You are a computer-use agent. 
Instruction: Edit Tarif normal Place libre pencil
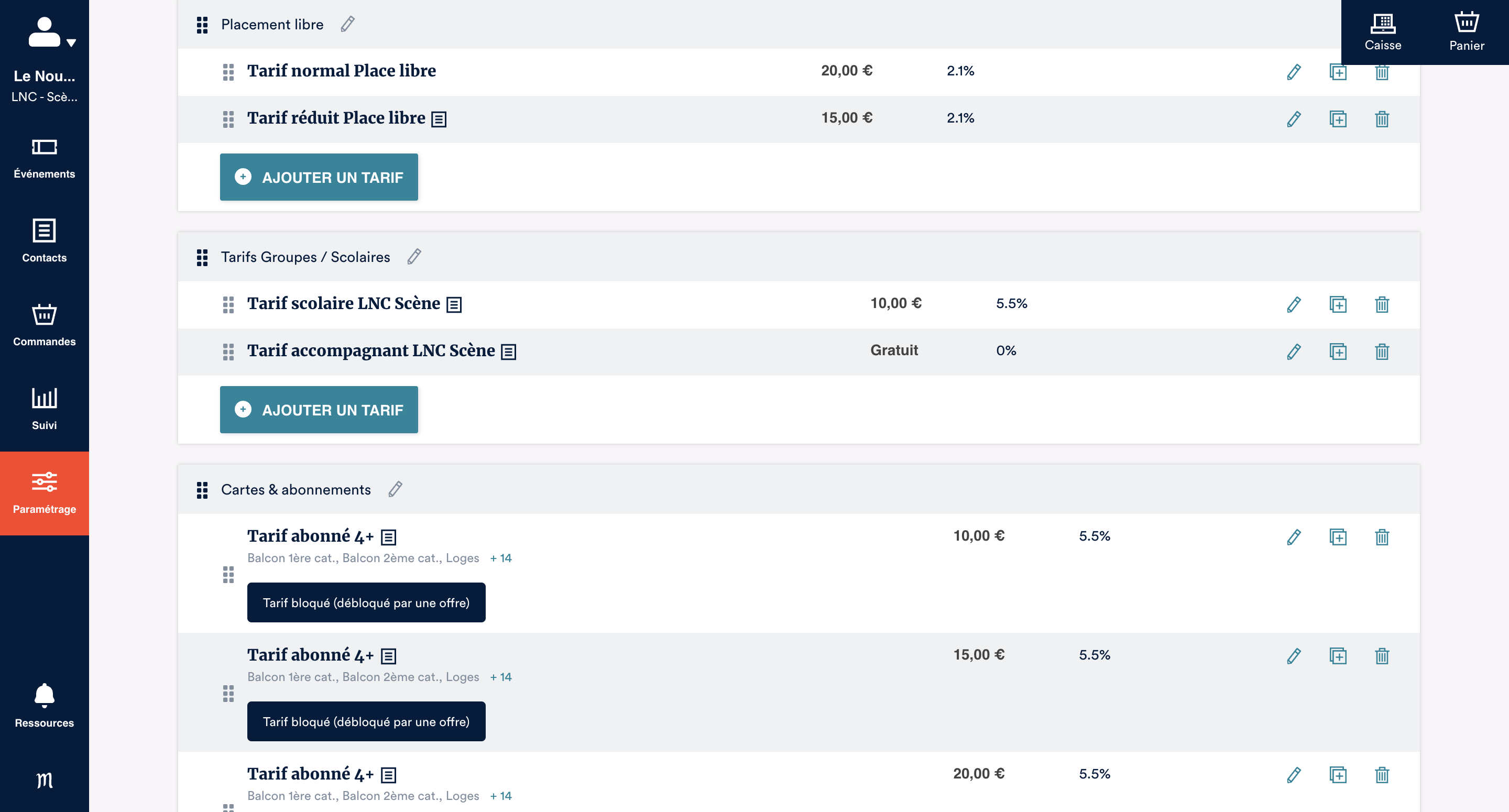1294,72
